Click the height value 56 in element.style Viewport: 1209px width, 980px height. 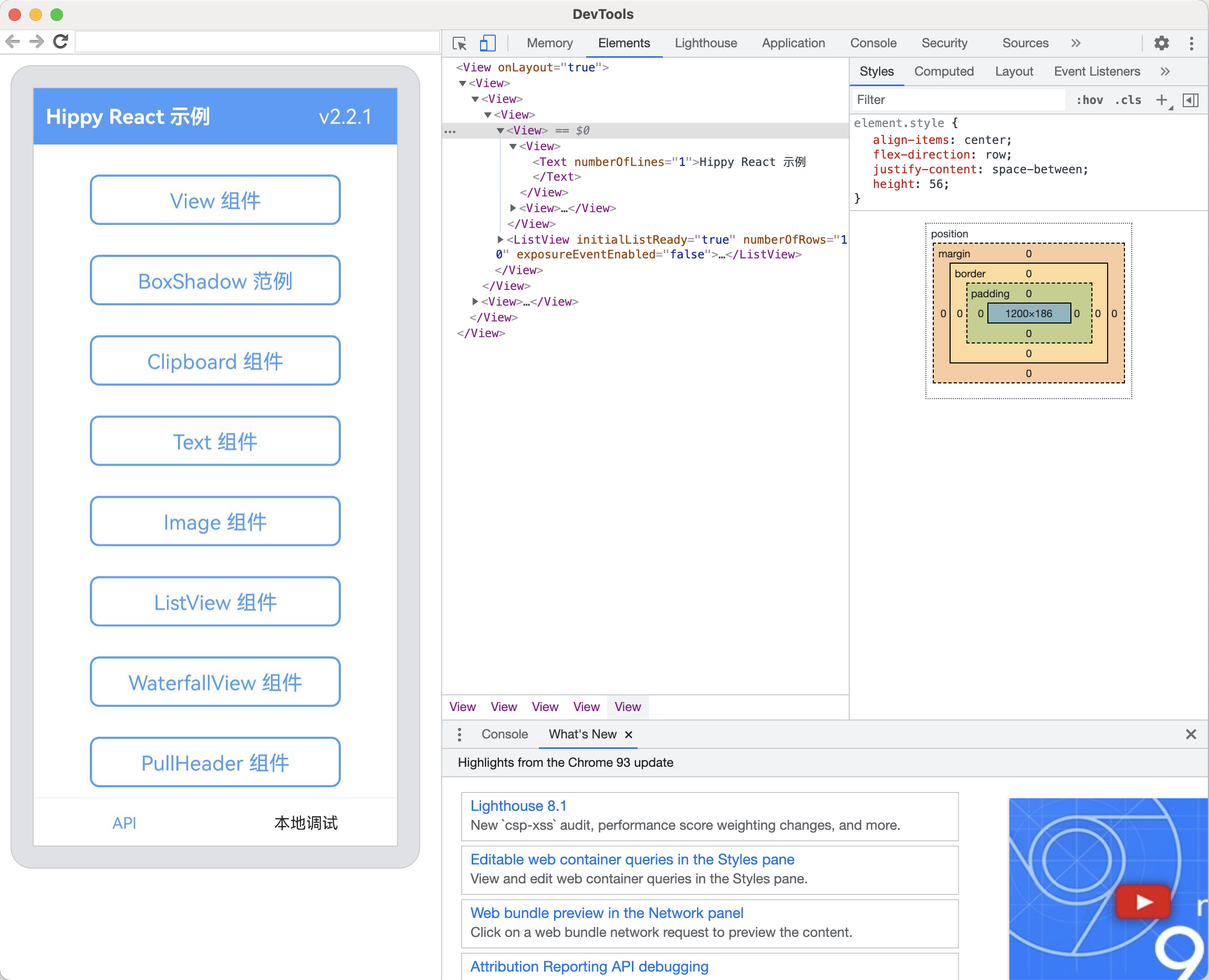pos(936,184)
